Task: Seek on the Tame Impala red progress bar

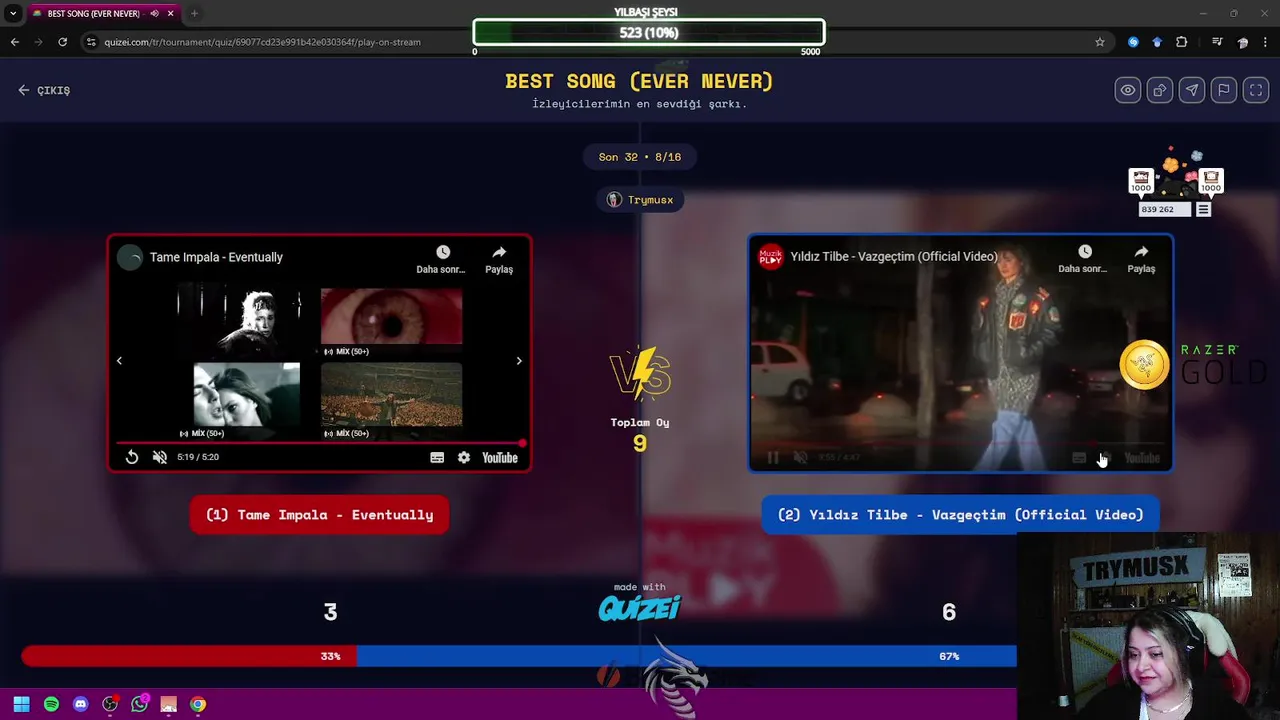Action: point(320,442)
